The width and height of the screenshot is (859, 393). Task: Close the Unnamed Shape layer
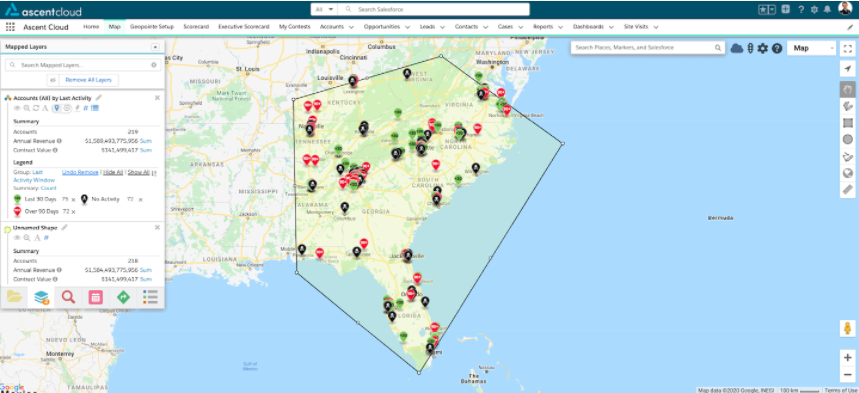coord(157,227)
